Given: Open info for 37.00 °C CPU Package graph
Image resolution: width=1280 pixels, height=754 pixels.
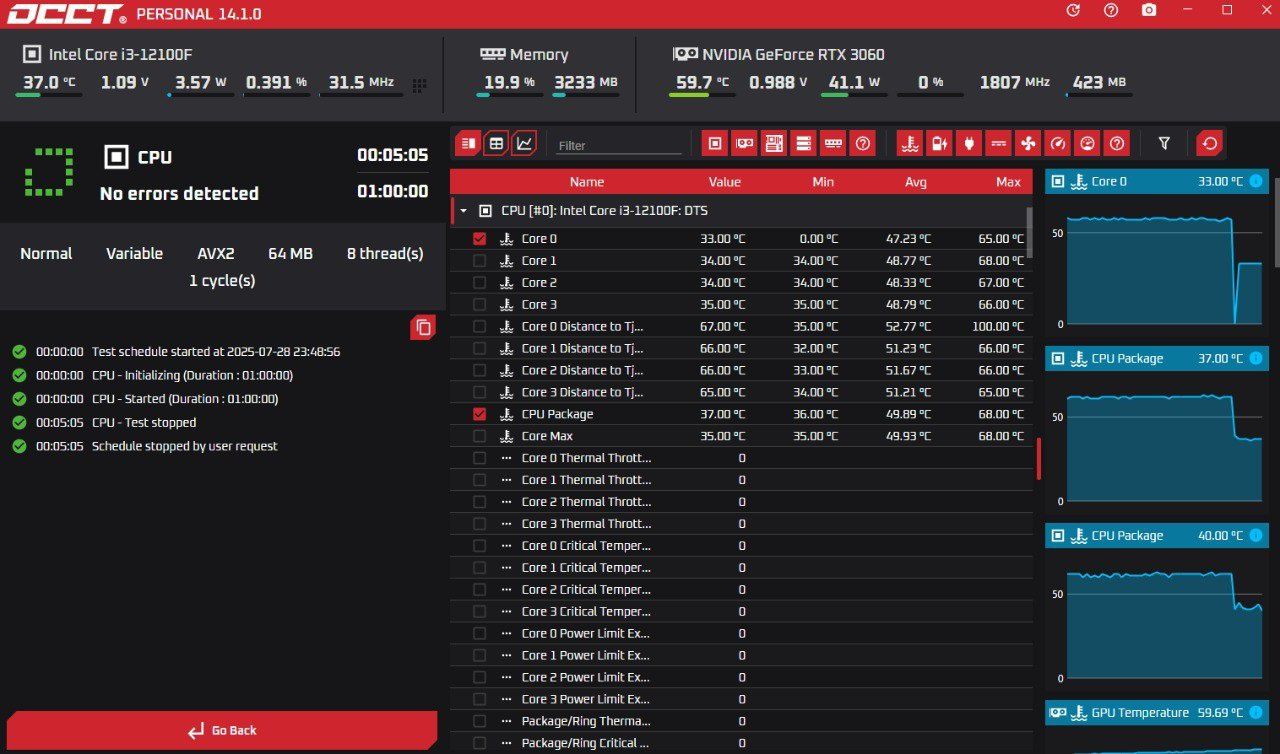Looking at the screenshot, I should point(1256,358).
